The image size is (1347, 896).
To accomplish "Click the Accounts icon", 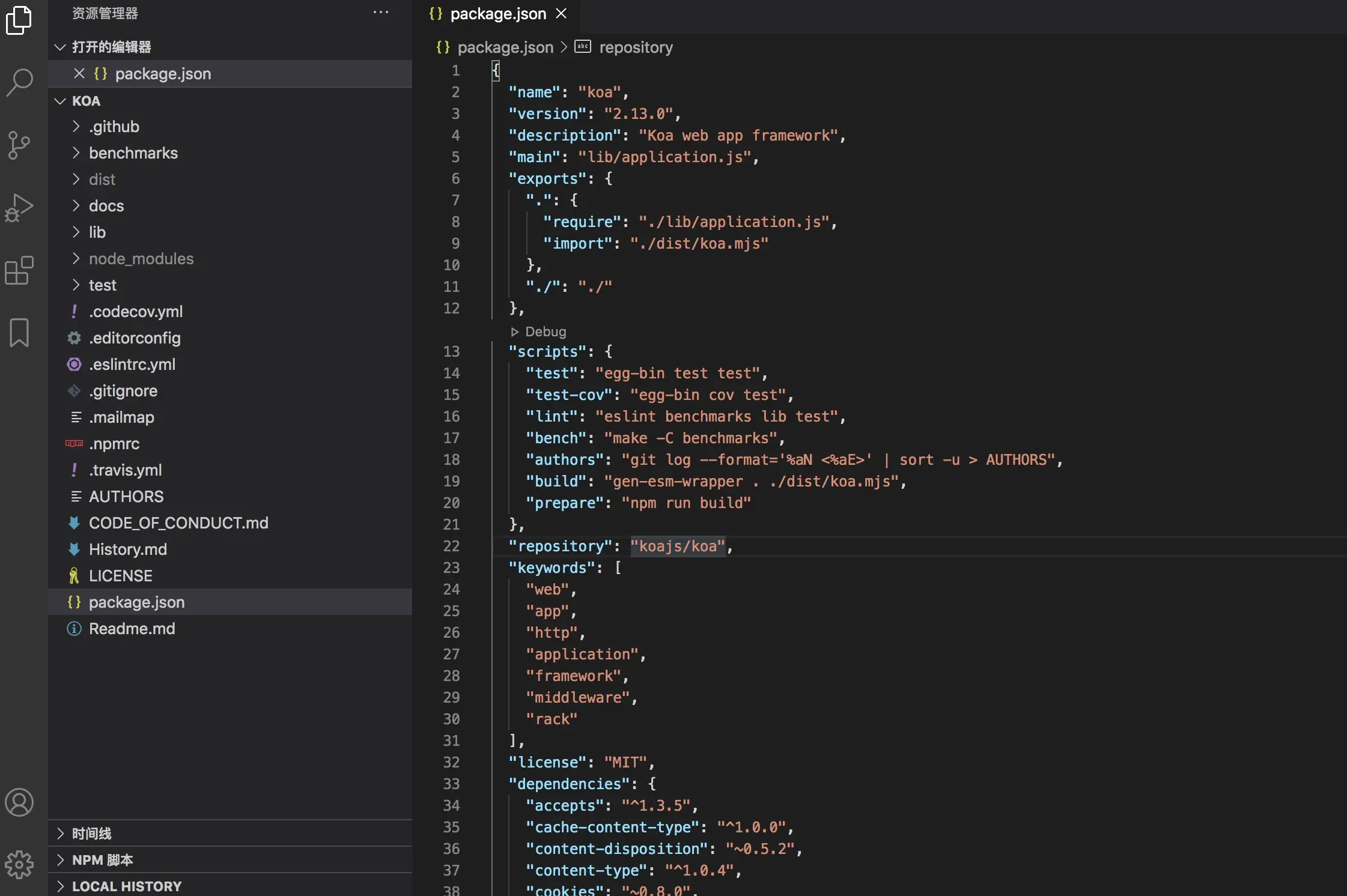I will click(19, 802).
